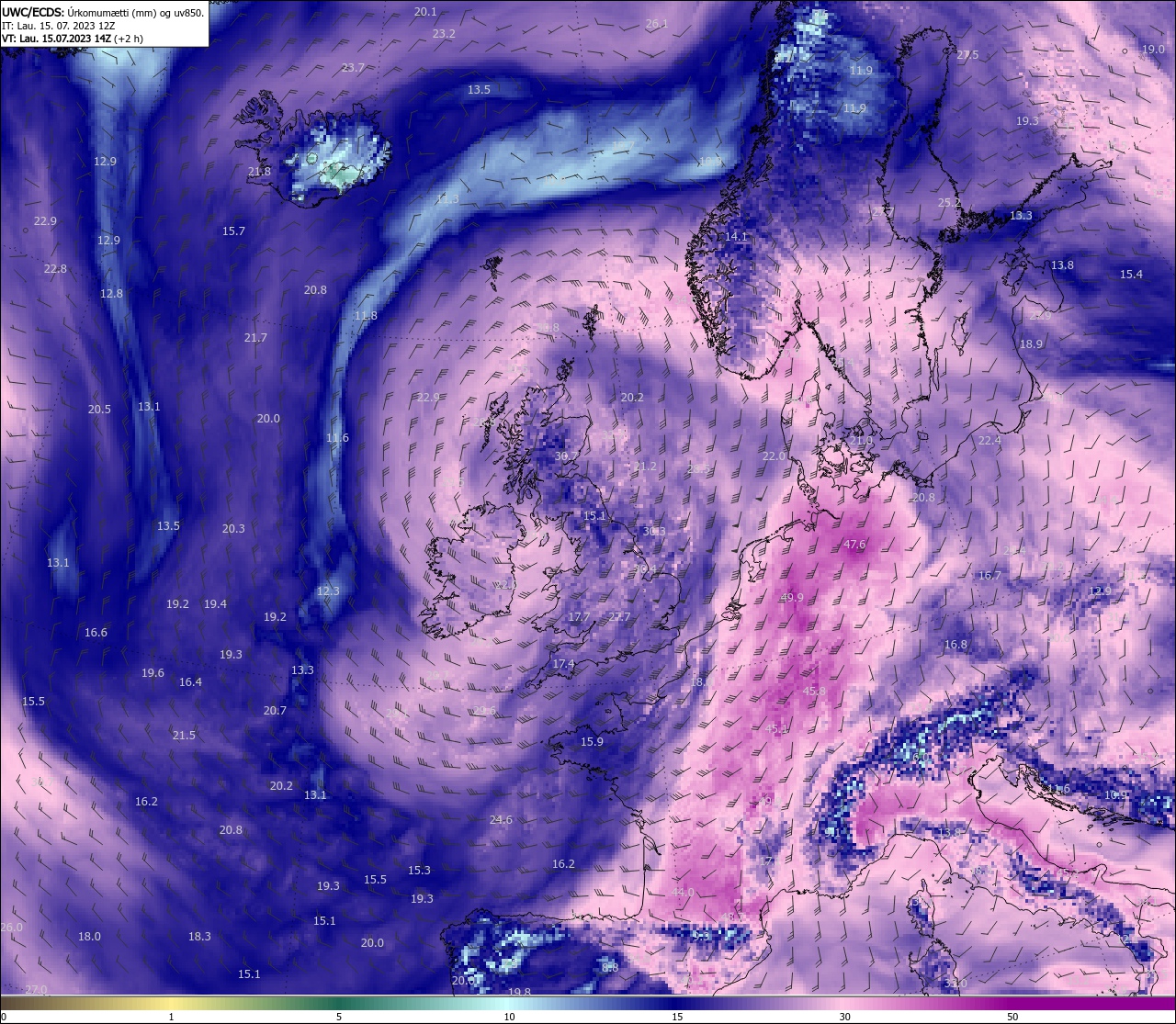Screen dimensions: 1176x1024
Task: Click the 21.7 value in the Atlantic
Action: click(x=255, y=337)
